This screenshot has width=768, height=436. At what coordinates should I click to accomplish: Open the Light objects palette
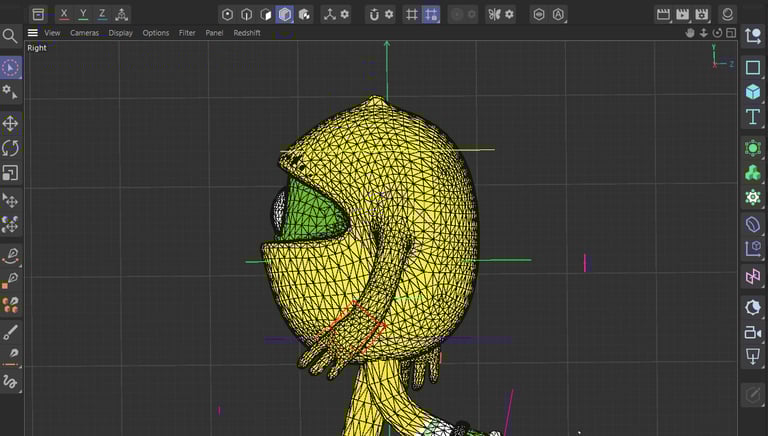(x=753, y=356)
